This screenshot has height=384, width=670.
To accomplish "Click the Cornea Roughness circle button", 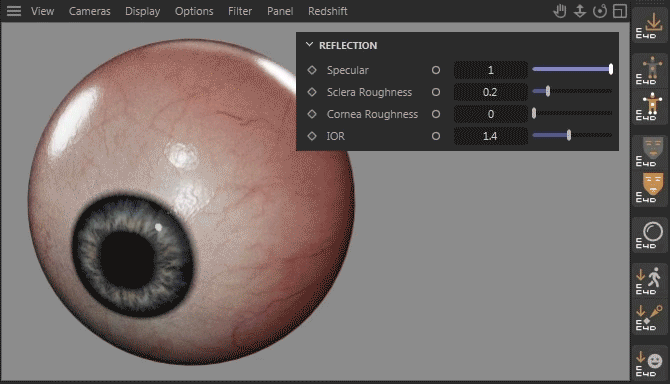I will (x=436, y=114).
